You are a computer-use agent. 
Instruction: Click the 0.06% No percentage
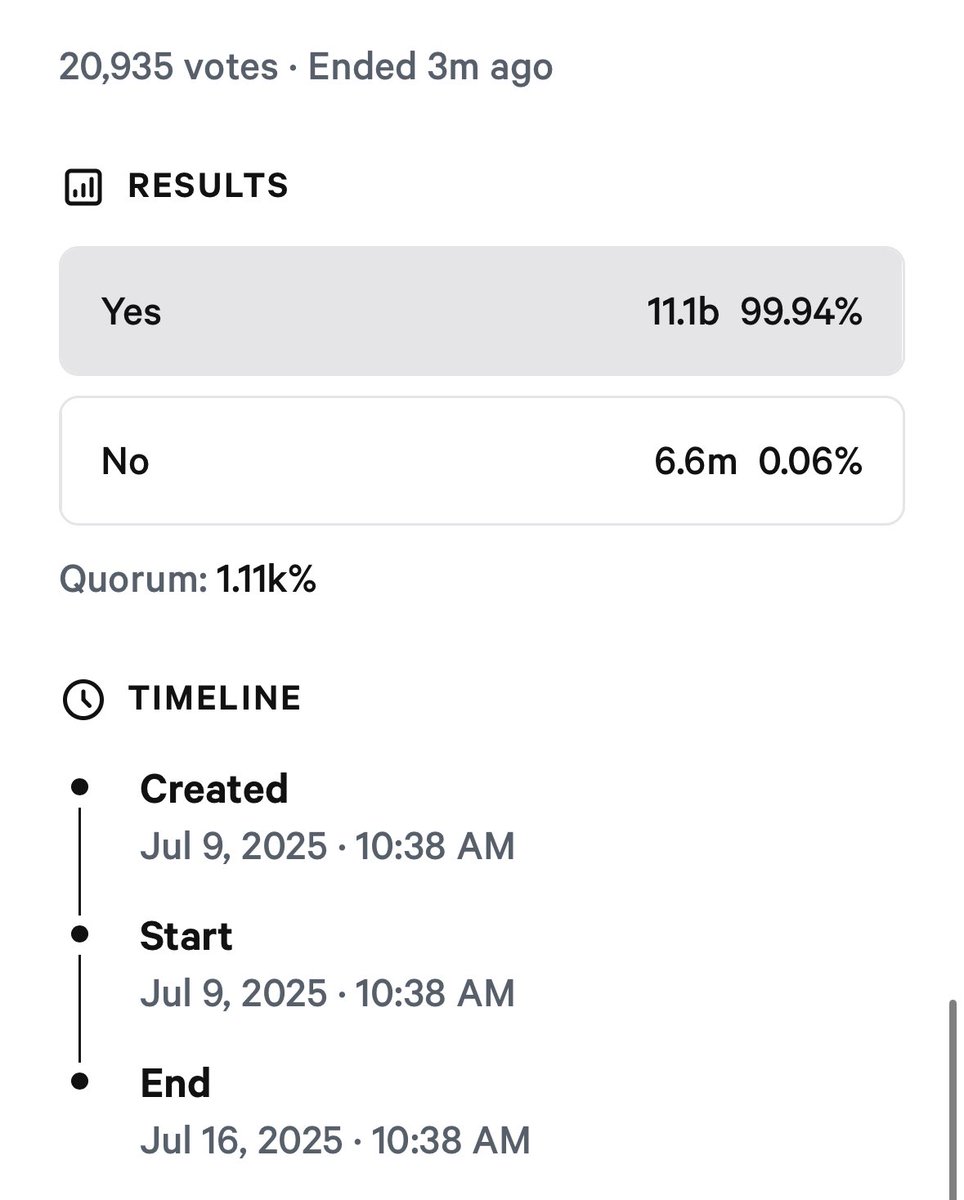point(810,462)
